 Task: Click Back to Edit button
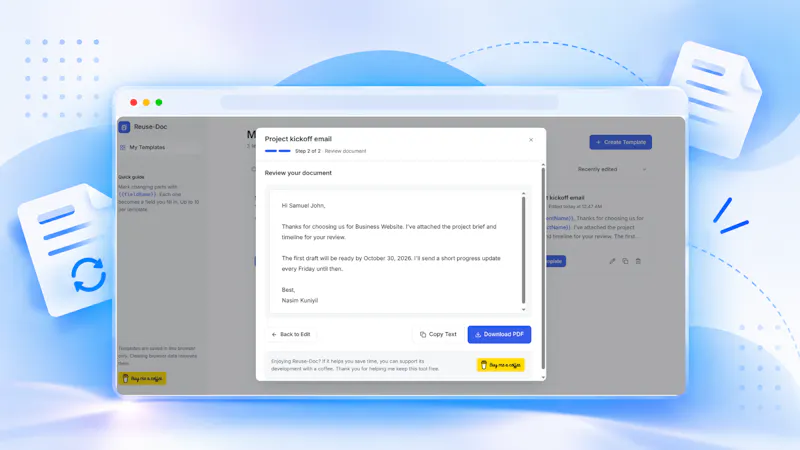coord(291,335)
